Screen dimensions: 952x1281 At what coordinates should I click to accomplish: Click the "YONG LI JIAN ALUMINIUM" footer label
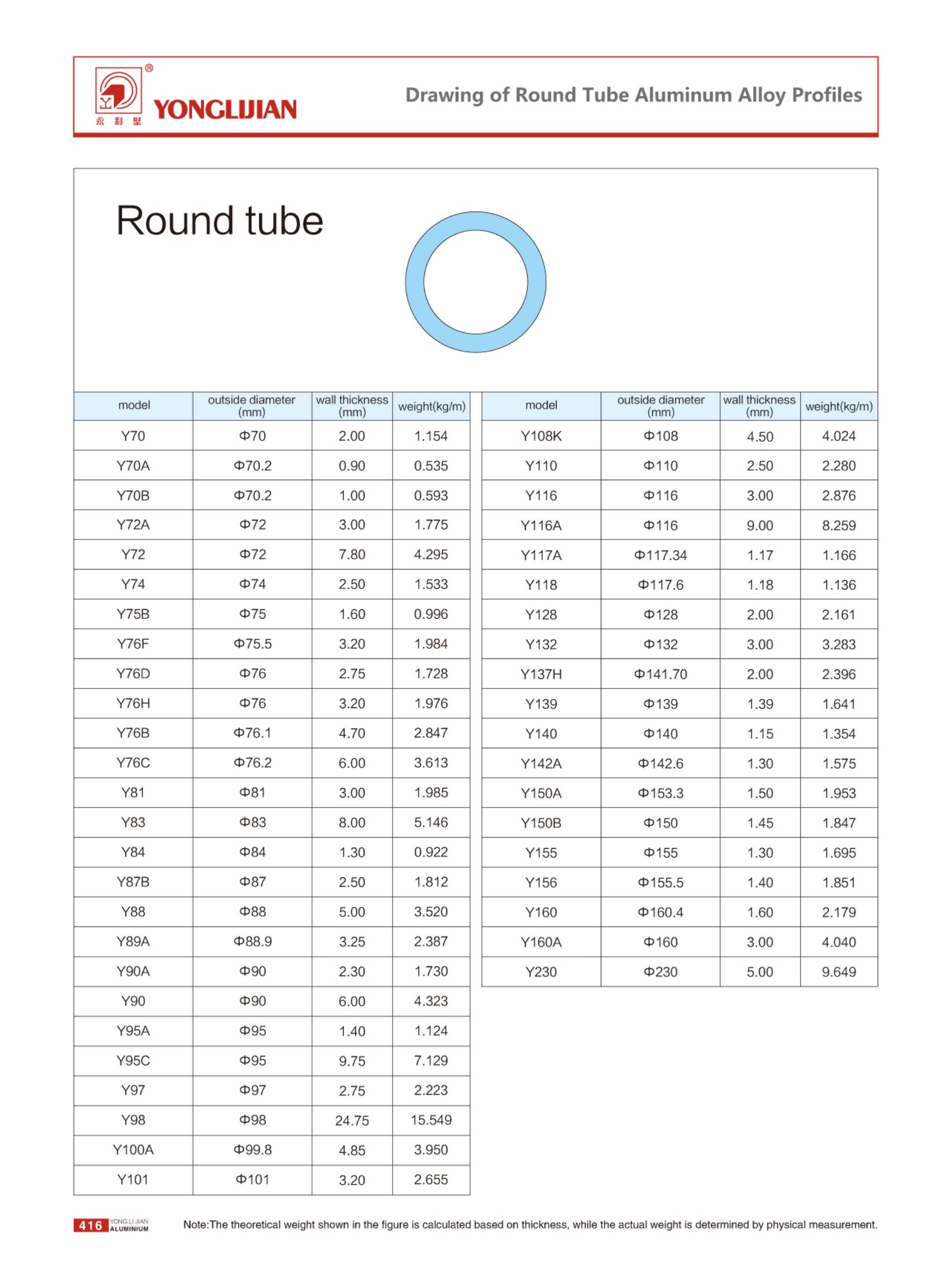[128, 1226]
